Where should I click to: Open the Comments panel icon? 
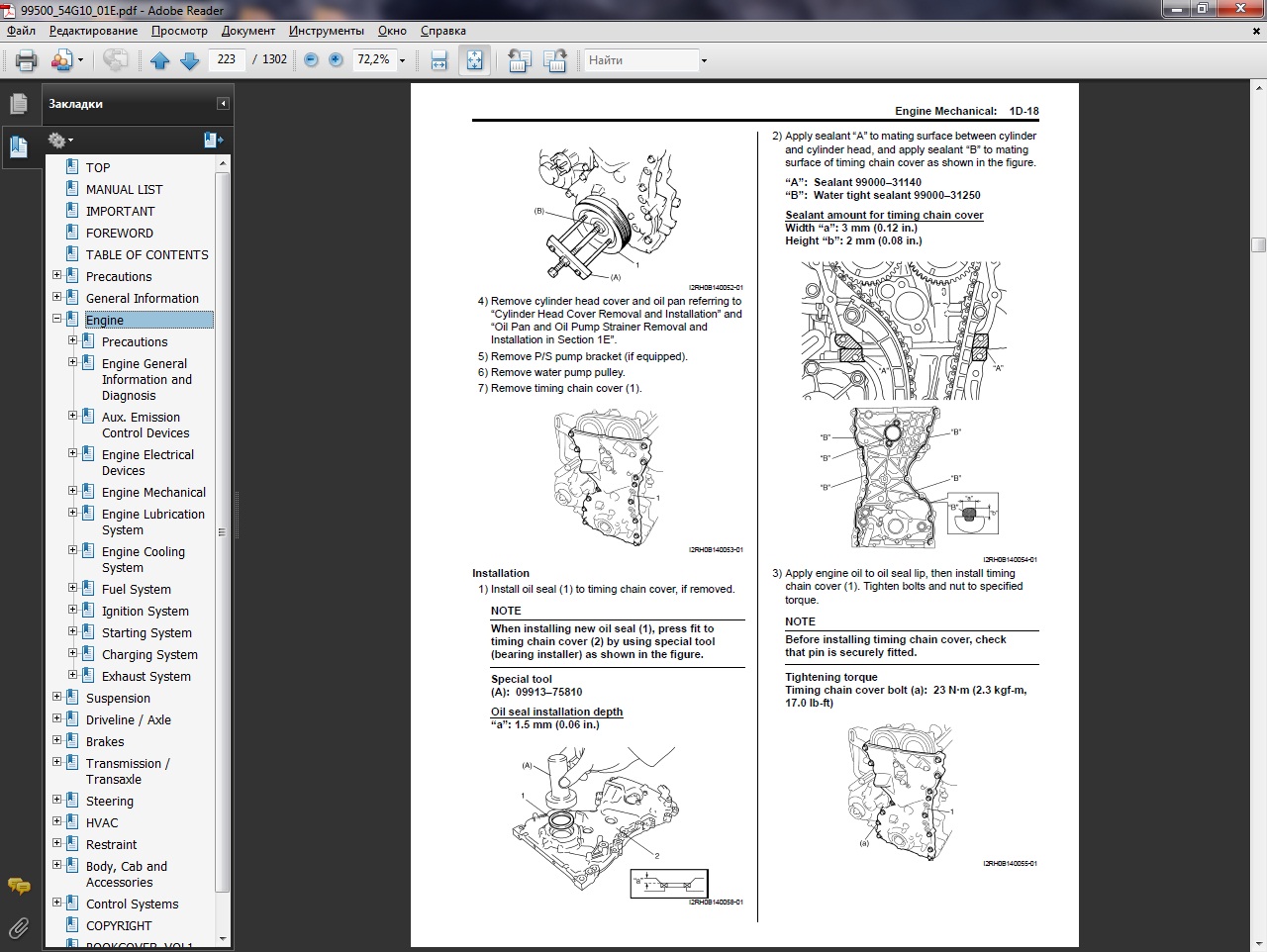tap(19, 886)
